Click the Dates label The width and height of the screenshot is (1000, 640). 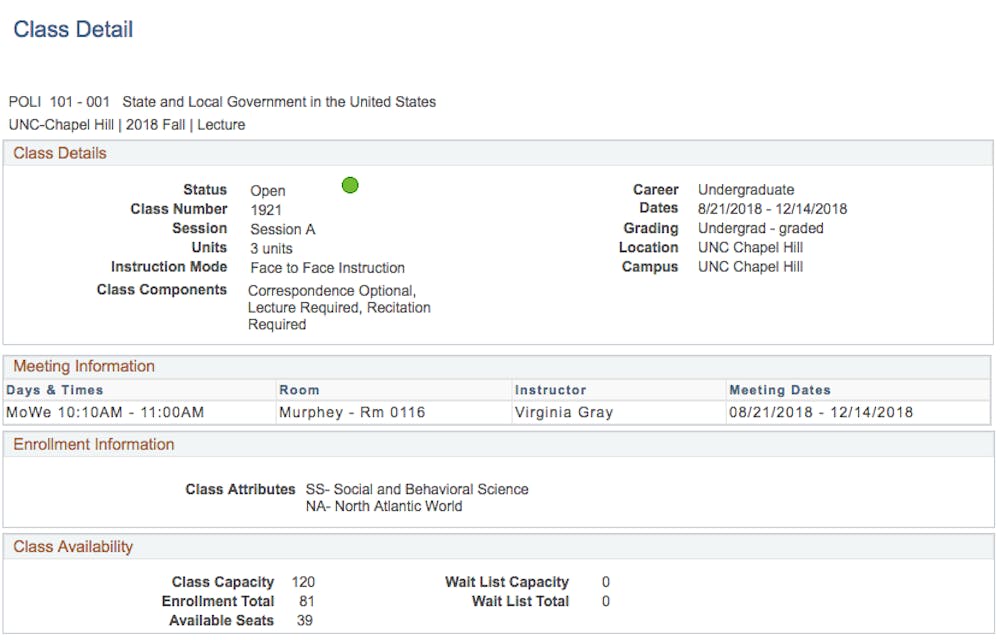(659, 208)
